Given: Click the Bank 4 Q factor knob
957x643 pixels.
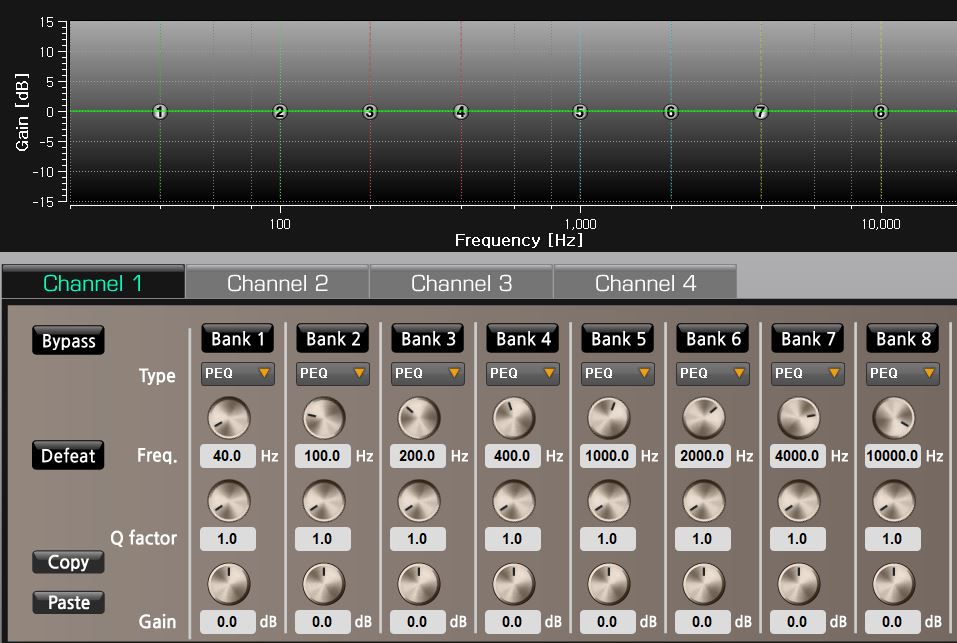Looking at the screenshot, I should (x=513, y=500).
